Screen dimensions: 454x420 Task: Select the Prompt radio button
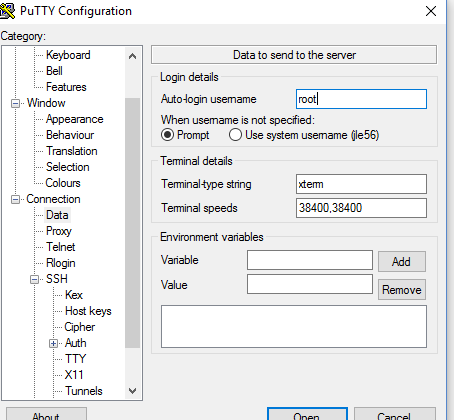[167, 135]
